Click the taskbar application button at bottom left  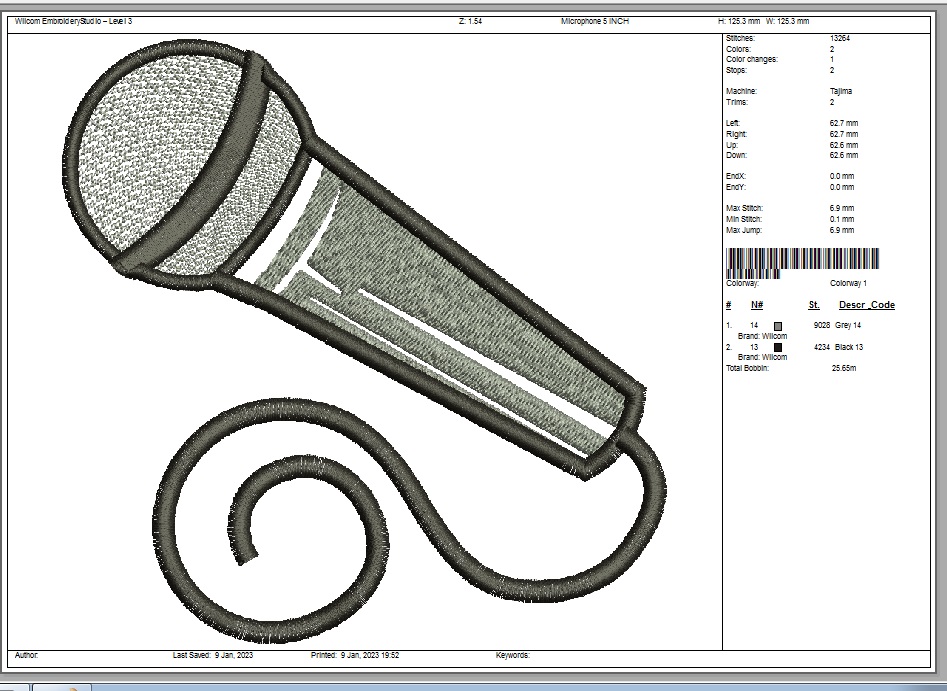tap(62, 687)
